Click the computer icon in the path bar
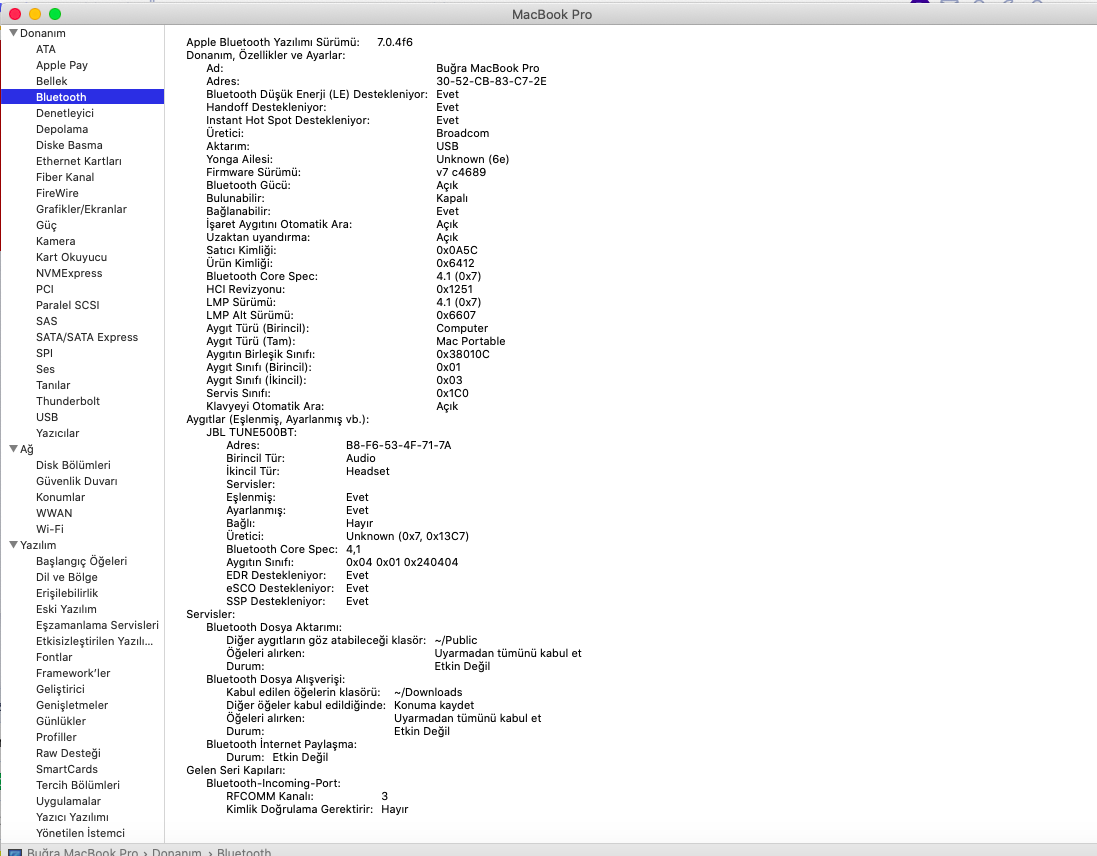 pyautogui.click(x=15, y=852)
